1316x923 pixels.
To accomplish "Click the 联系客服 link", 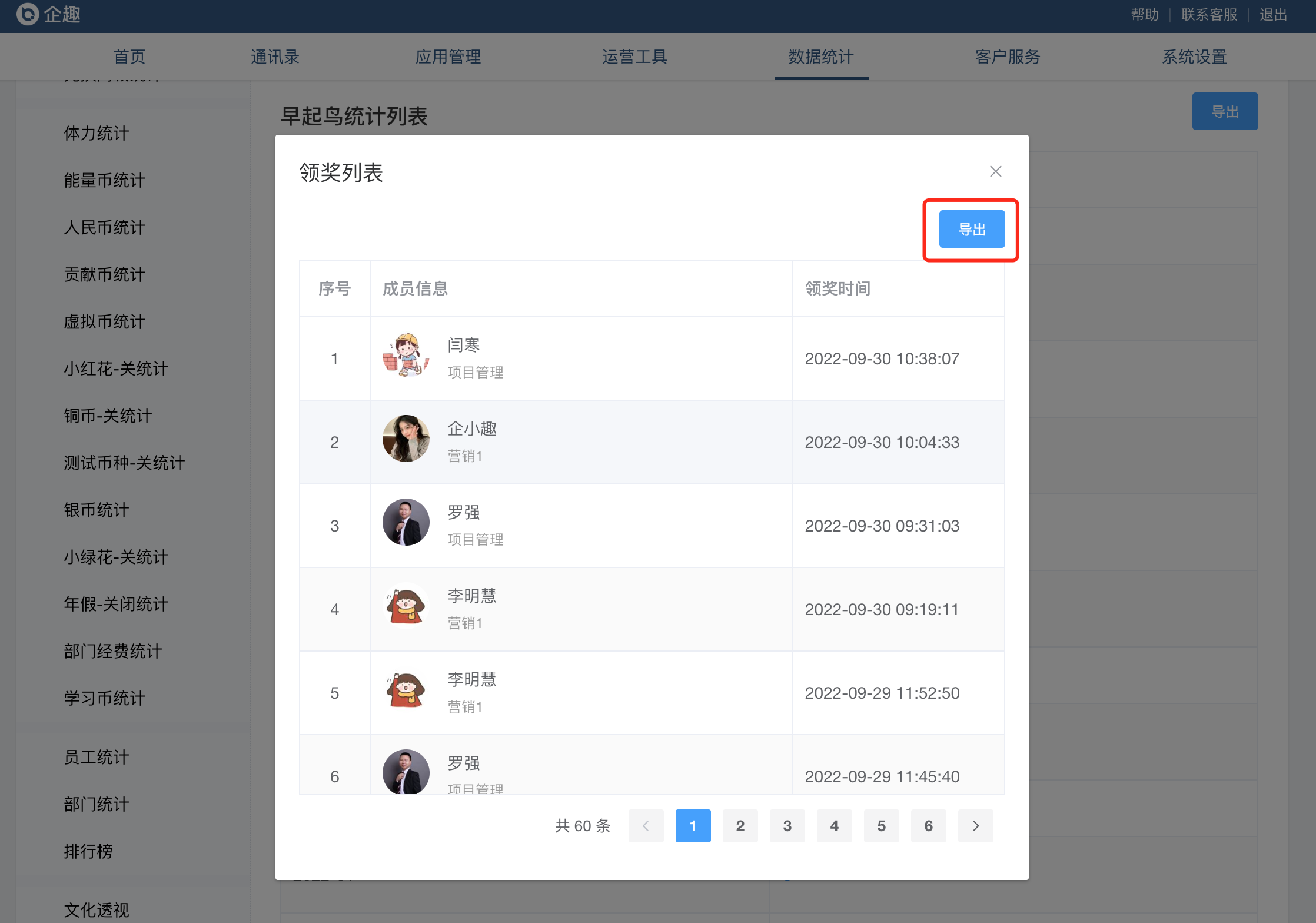I will [x=1209, y=15].
